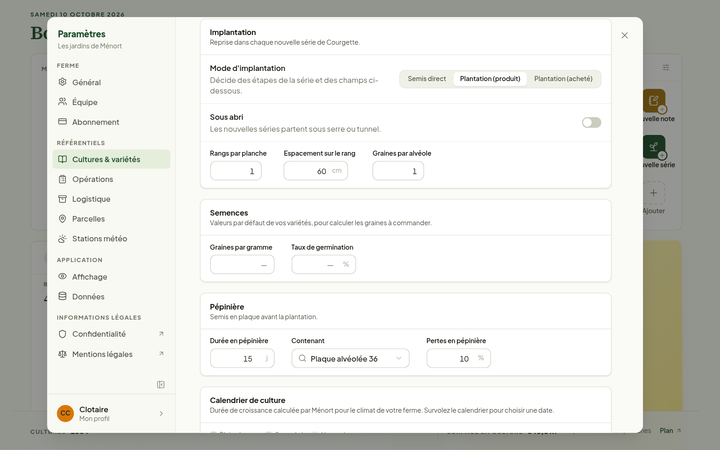Click the Mentions légales scales icon
Image resolution: width=720 pixels, height=450 pixels.
pos(62,354)
